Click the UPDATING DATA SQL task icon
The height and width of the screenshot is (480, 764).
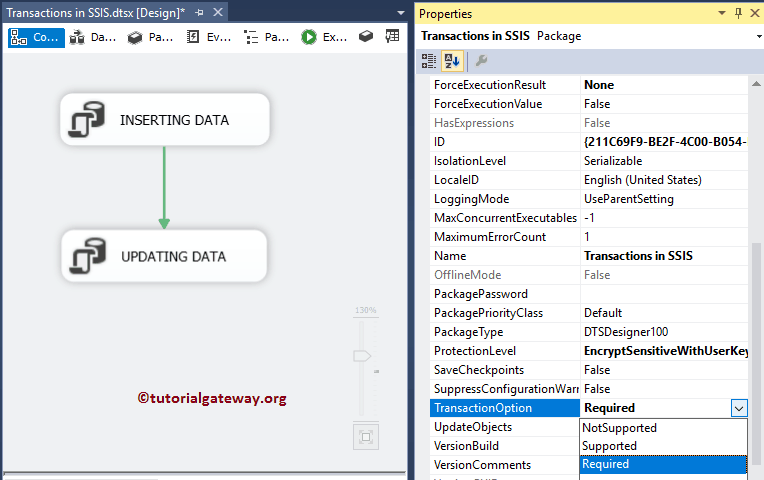[x=88, y=256]
